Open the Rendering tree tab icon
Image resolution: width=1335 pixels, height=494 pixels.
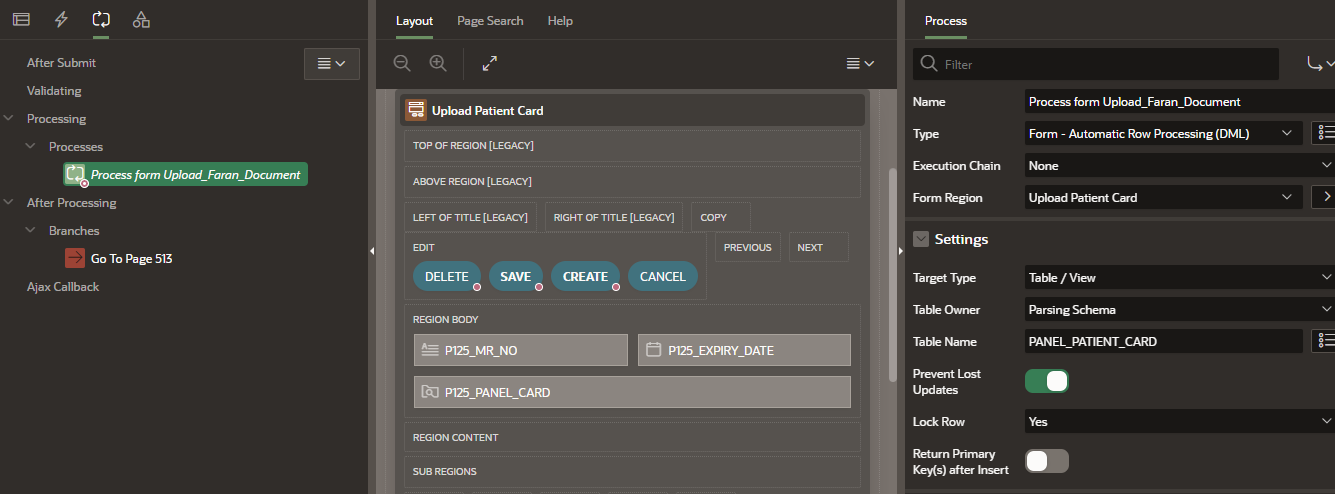pyautogui.click(x=21, y=19)
